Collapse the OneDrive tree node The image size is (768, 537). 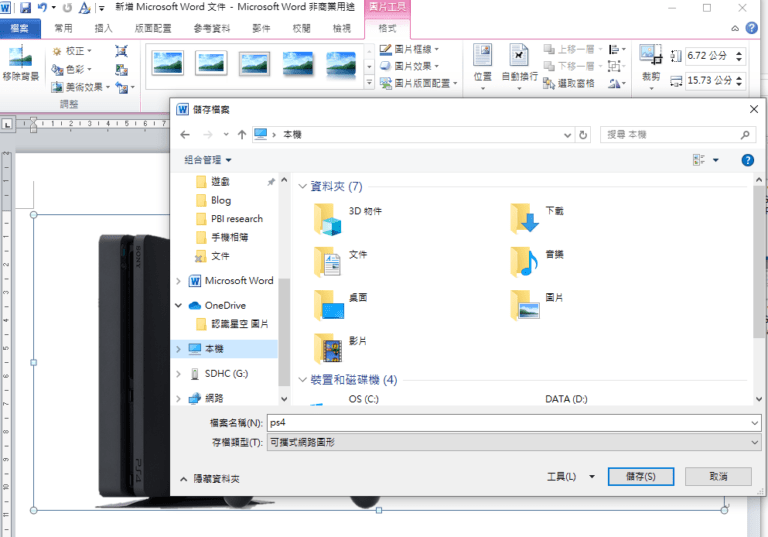click(x=178, y=305)
